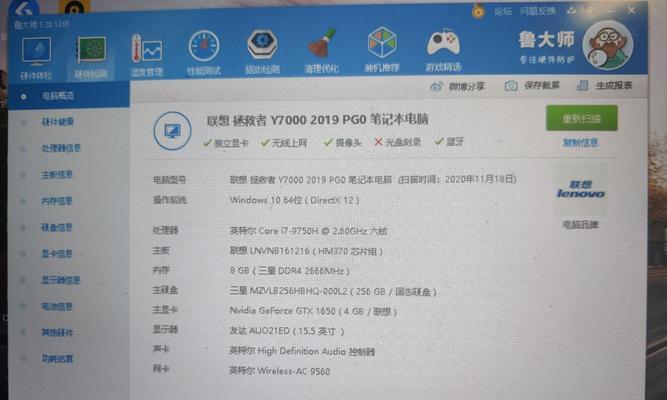Image resolution: width=667 pixels, height=400 pixels.
Task: Click the 处理器 field label
Action: coord(165,230)
